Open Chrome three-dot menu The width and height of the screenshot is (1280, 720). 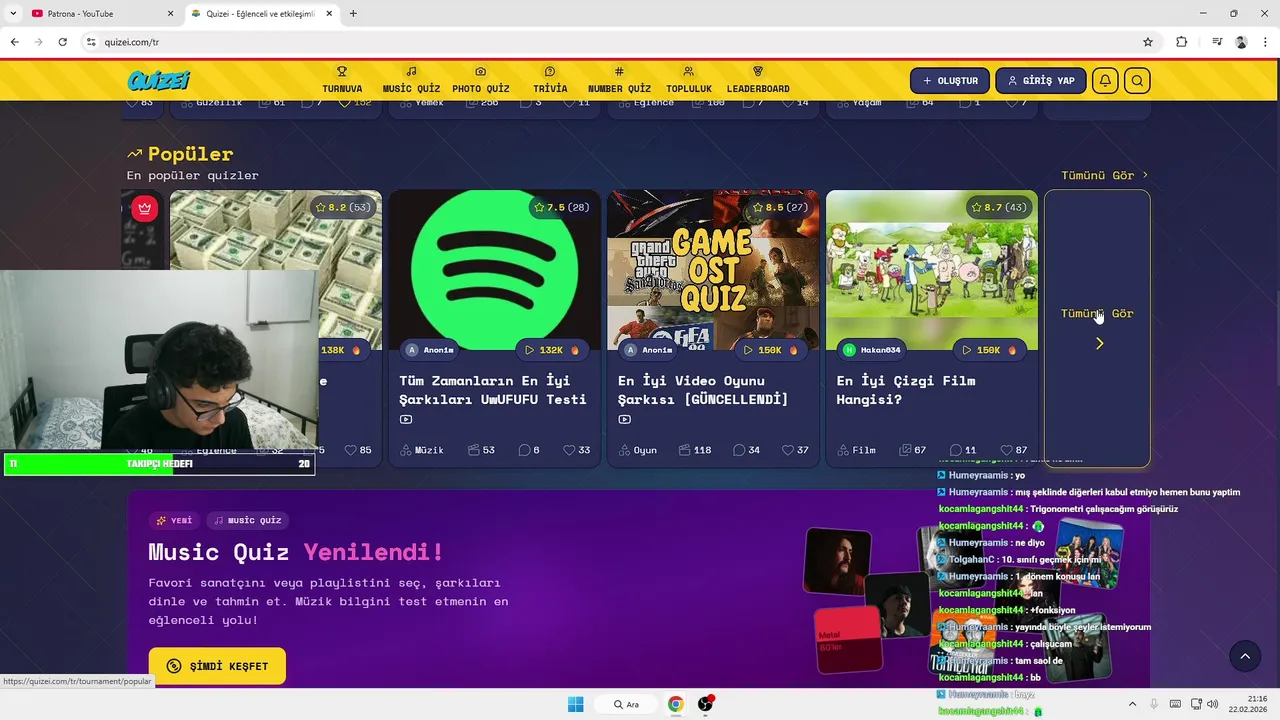1265,42
